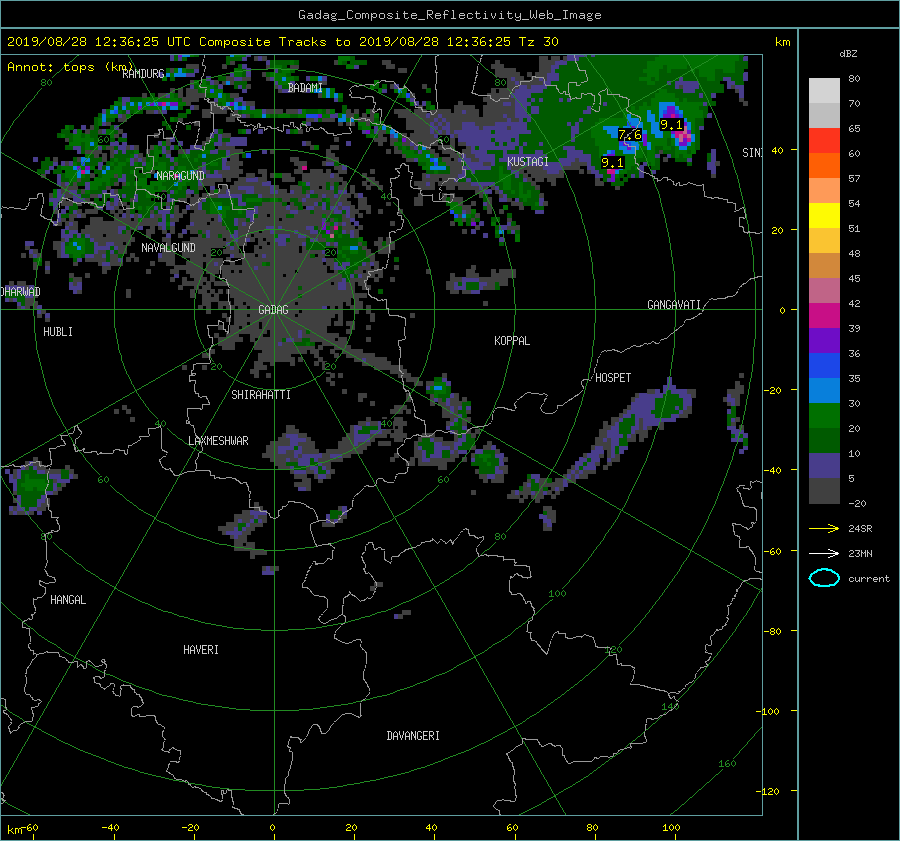
Task: Click the blue 35 dBZ color swatch
Action: pos(824,366)
